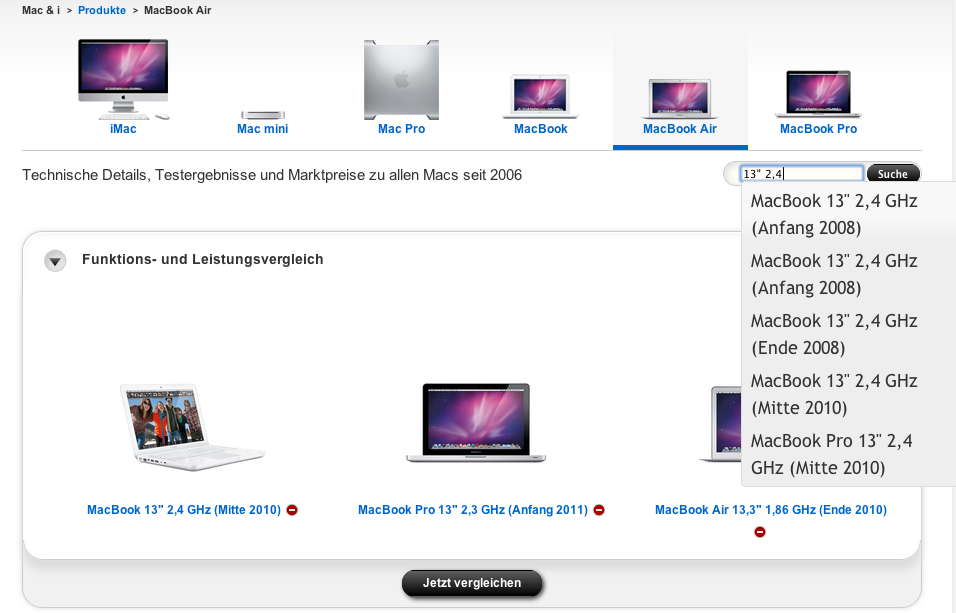Open the MacBook Pro category tab
Screen dimensions: 956x613
point(818,129)
